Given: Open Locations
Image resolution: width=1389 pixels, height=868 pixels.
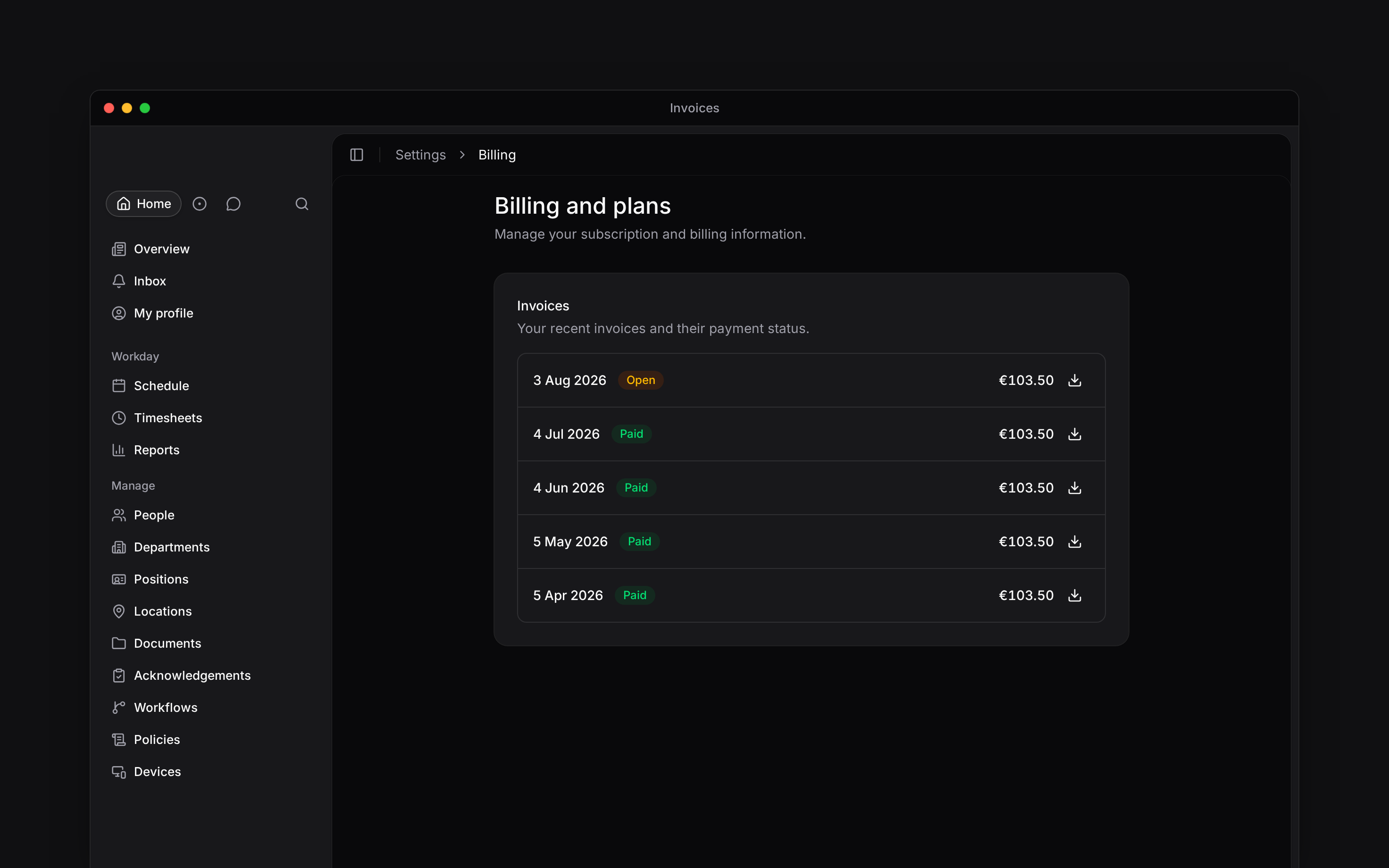Looking at the screenshot, I should coord(152,611).
